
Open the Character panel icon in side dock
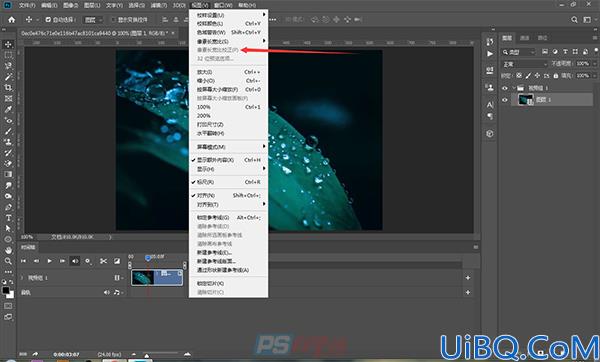click(x=490, y=104)
